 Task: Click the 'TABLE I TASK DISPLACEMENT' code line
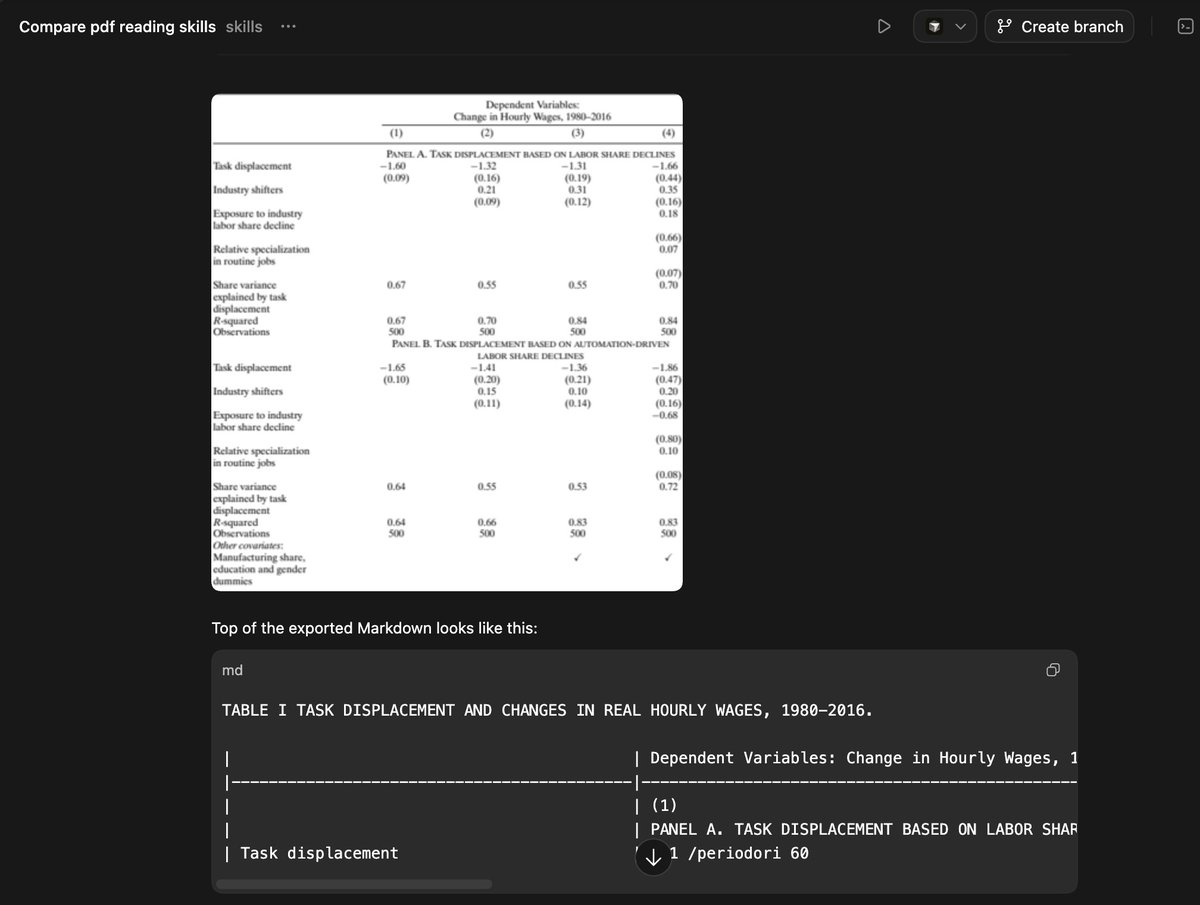click(547, 711)
